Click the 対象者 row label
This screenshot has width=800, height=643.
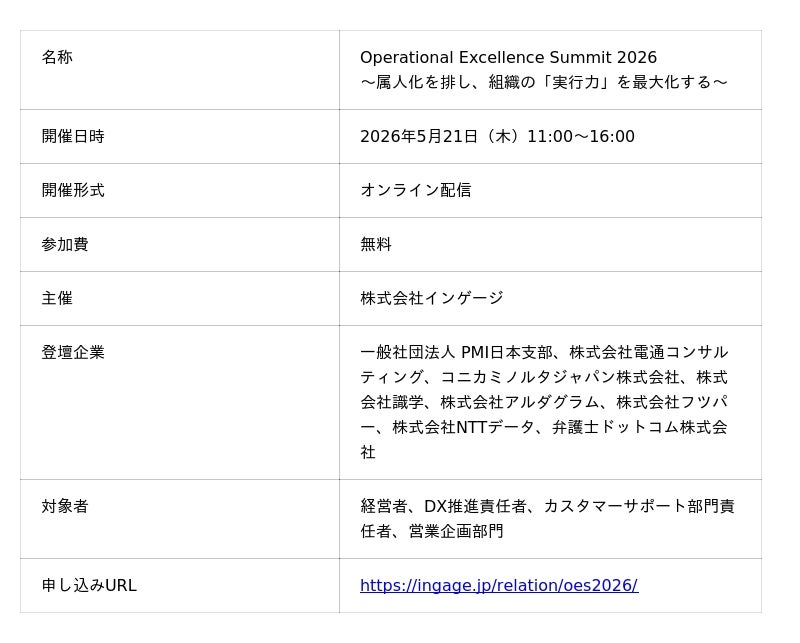65,507
